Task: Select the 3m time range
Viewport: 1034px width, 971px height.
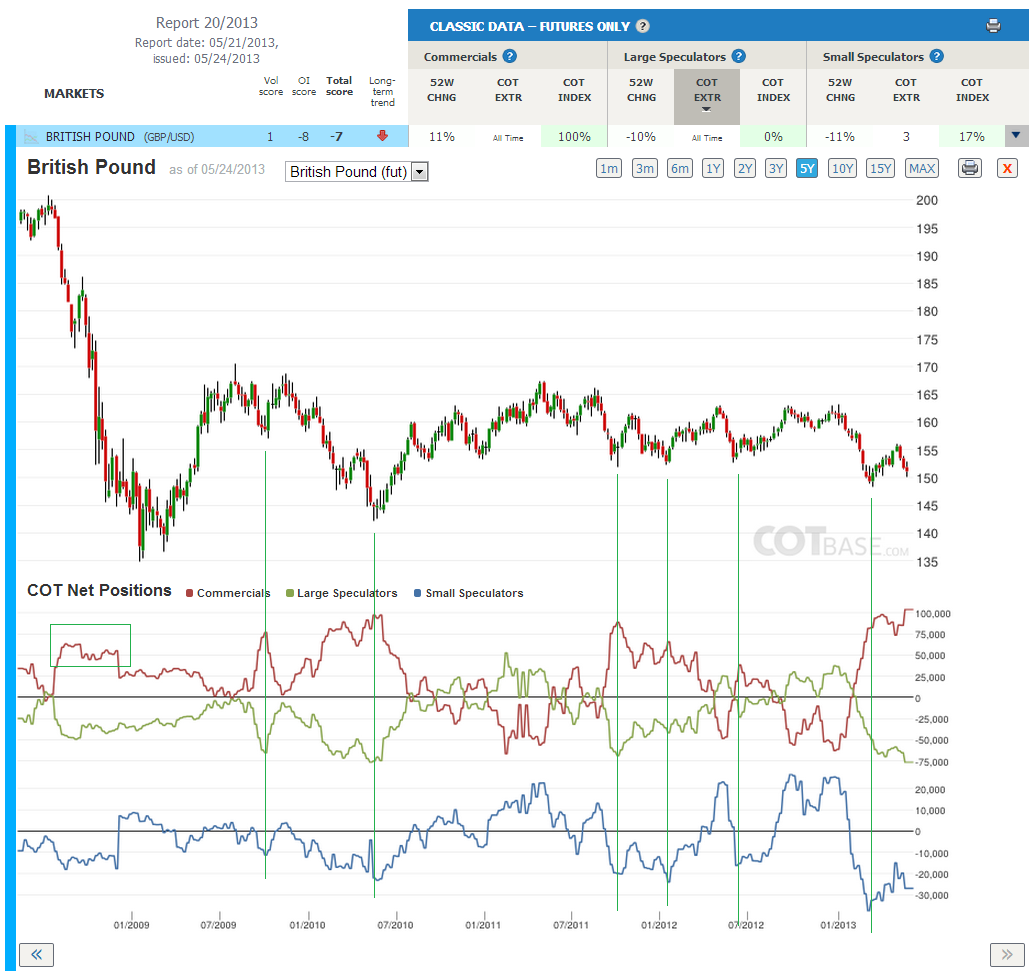Action: coord(644,168)
